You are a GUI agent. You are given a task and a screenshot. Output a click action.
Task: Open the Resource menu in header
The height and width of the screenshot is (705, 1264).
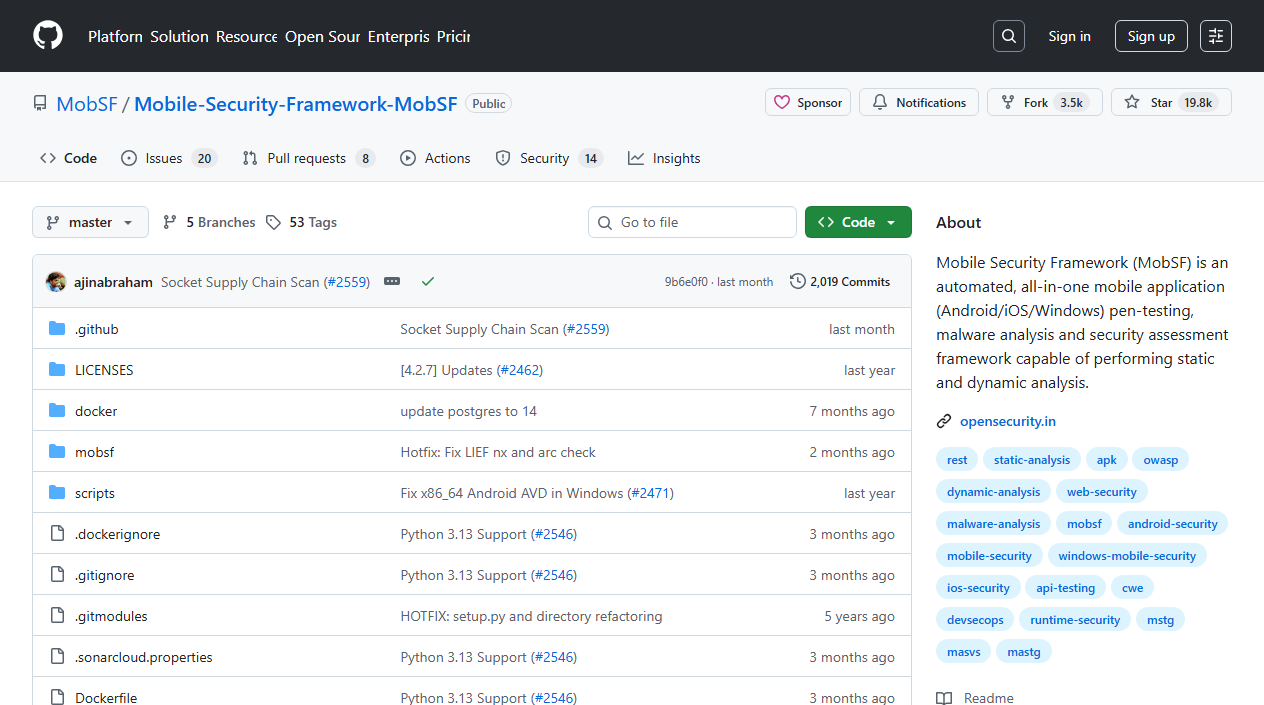tap(247, 36)
